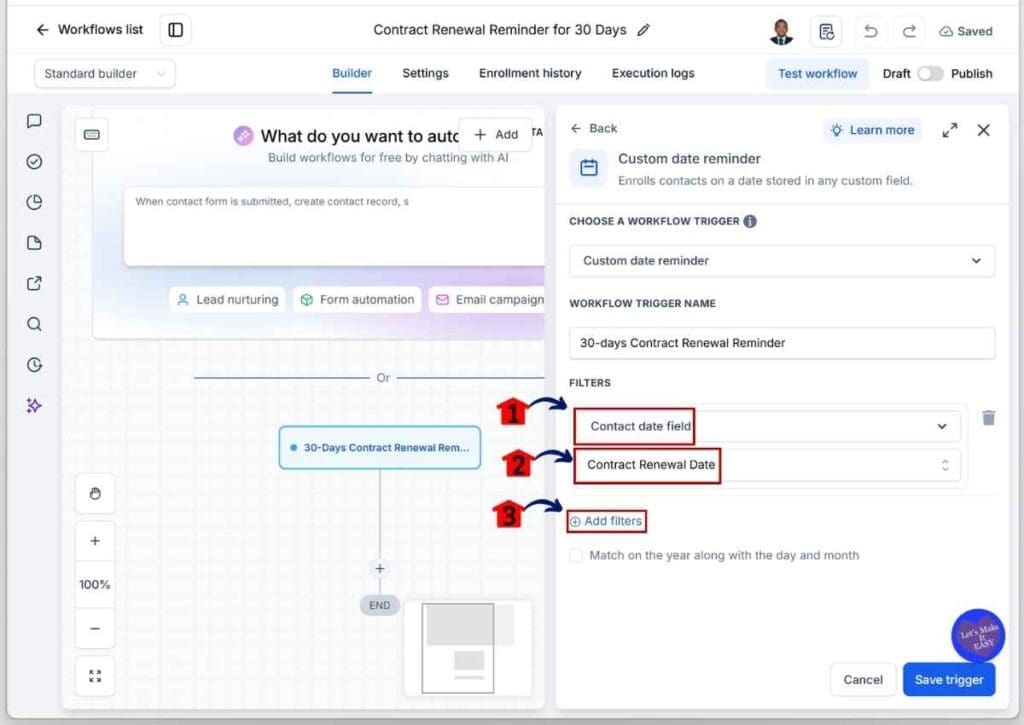Click Add filters

[x=606, y=521]
